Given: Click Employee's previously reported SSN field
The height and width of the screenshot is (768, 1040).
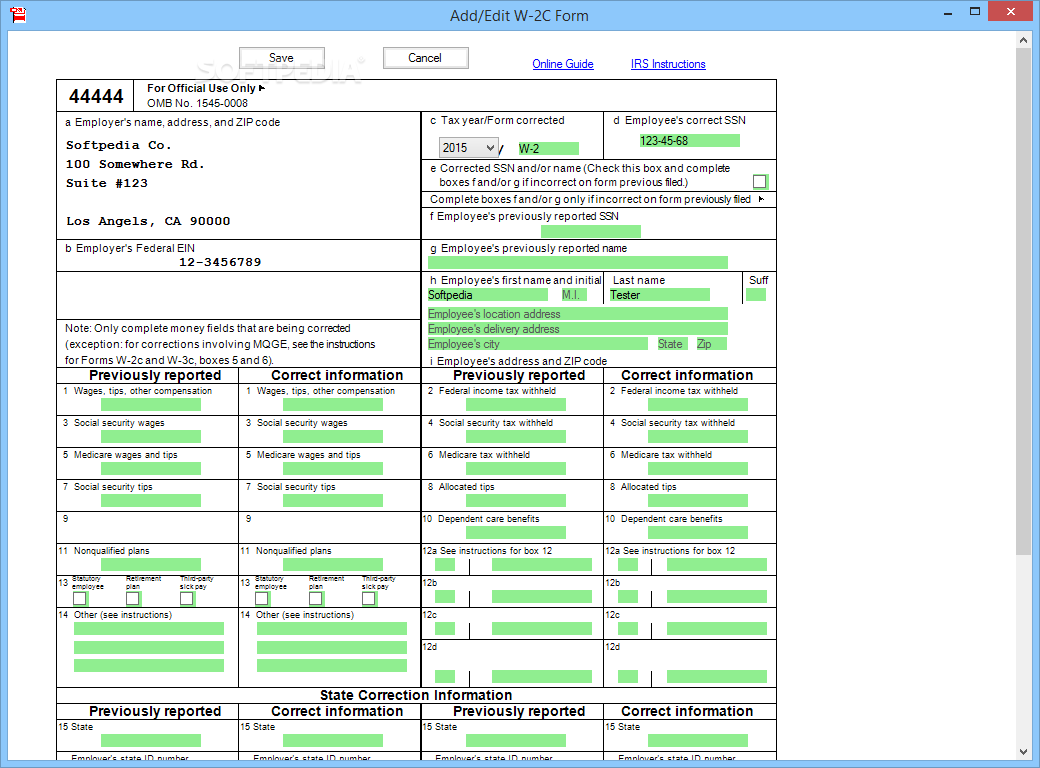Looking at the screenshot, I should click(591, 231).
